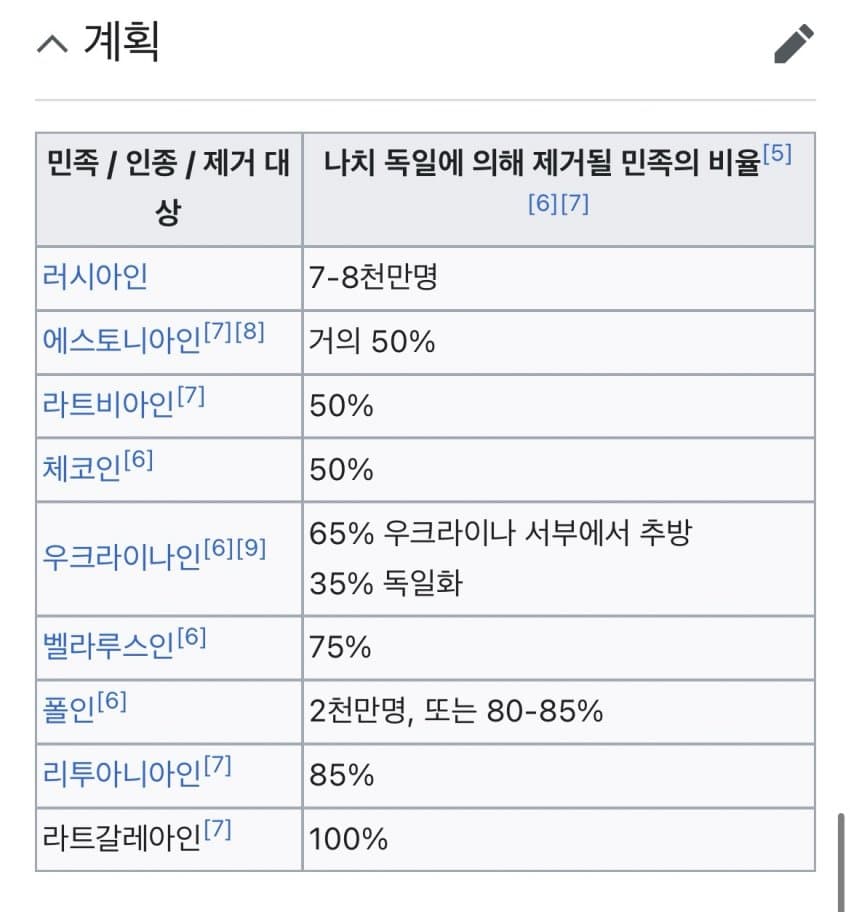
Task: Click the pencil edit icon for 계획 section
Action: click(x=794, y=44)
